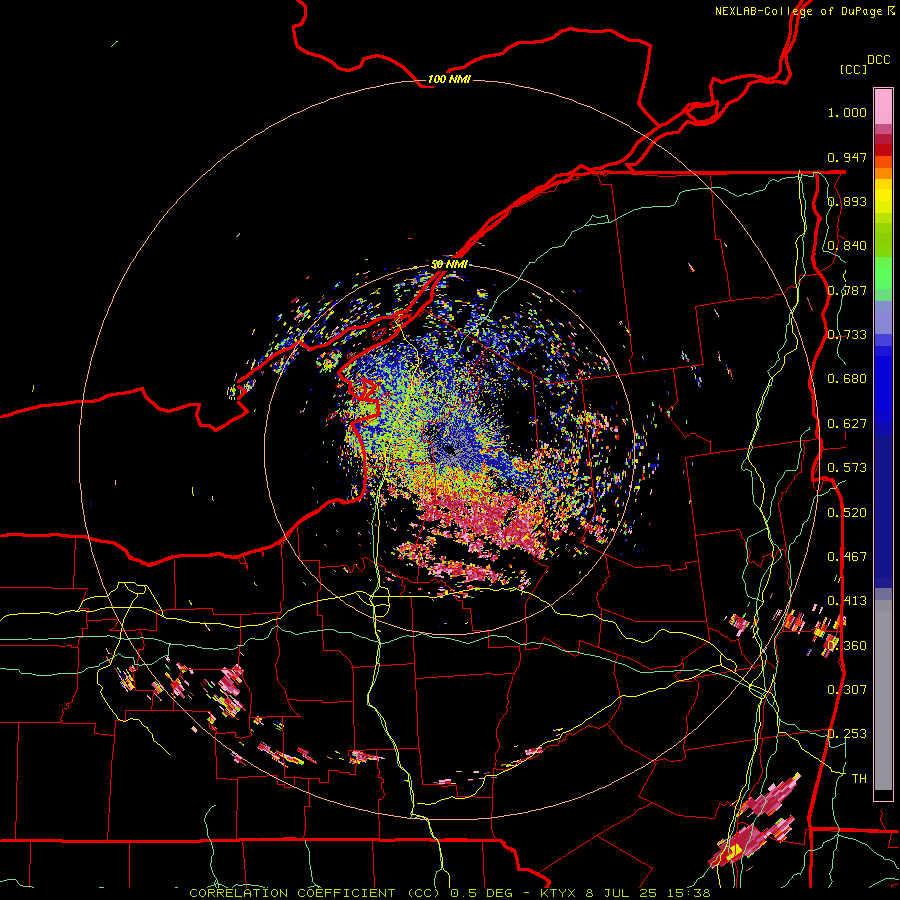Screen dimensions: 900x900
Task: Click the KTYX station identifier
Action: coord(560,893)
